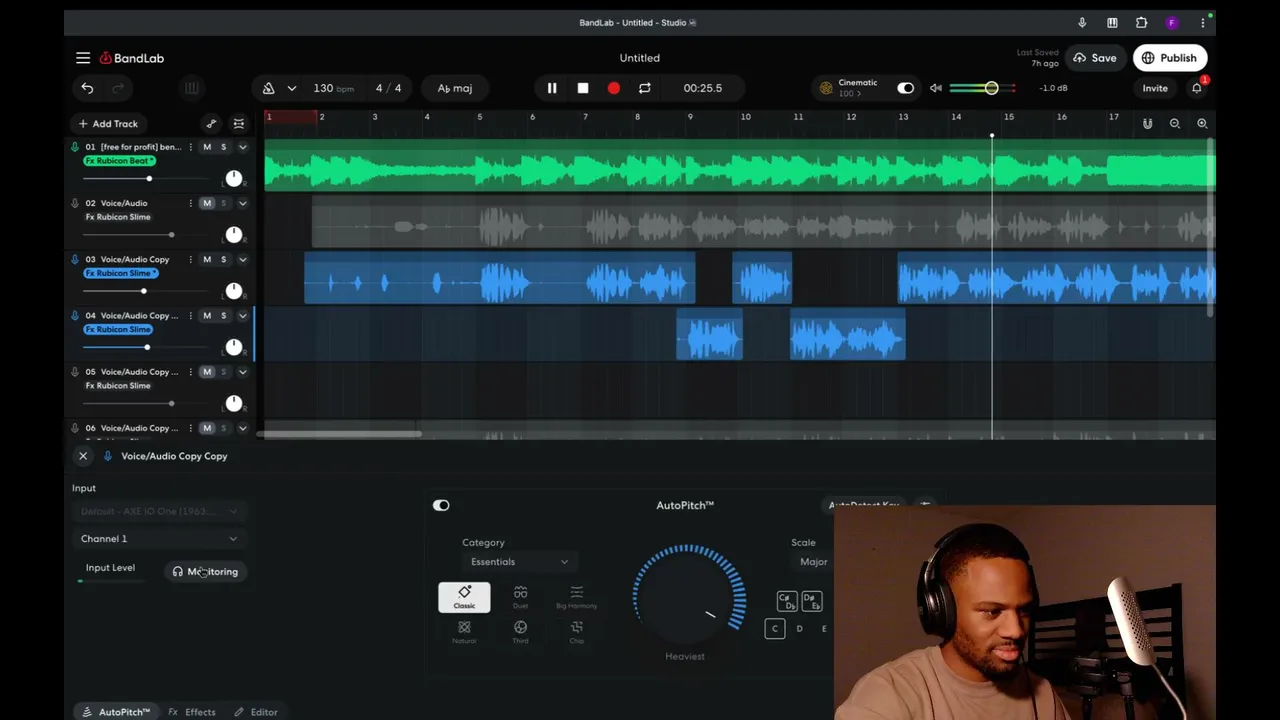The width and height of the screenshot is (1280, 720).
Task: Select the Classic AutoPitch preset
Action: [464, 597]
